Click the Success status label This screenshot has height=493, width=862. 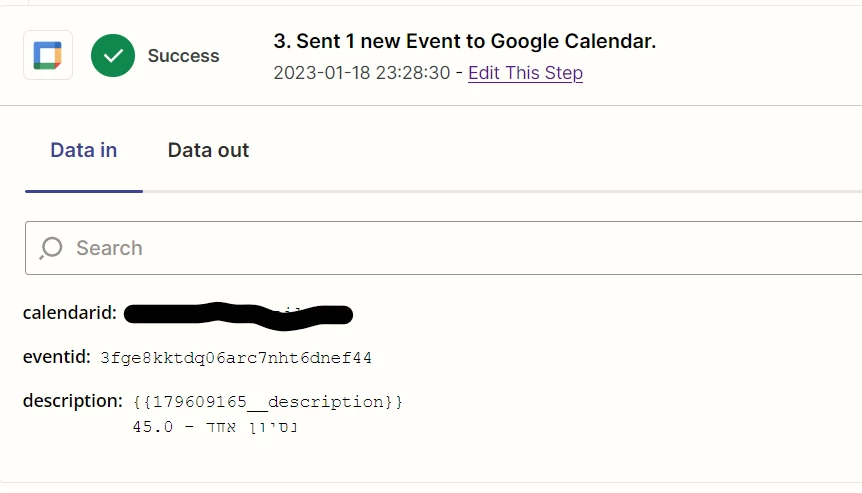183,56
